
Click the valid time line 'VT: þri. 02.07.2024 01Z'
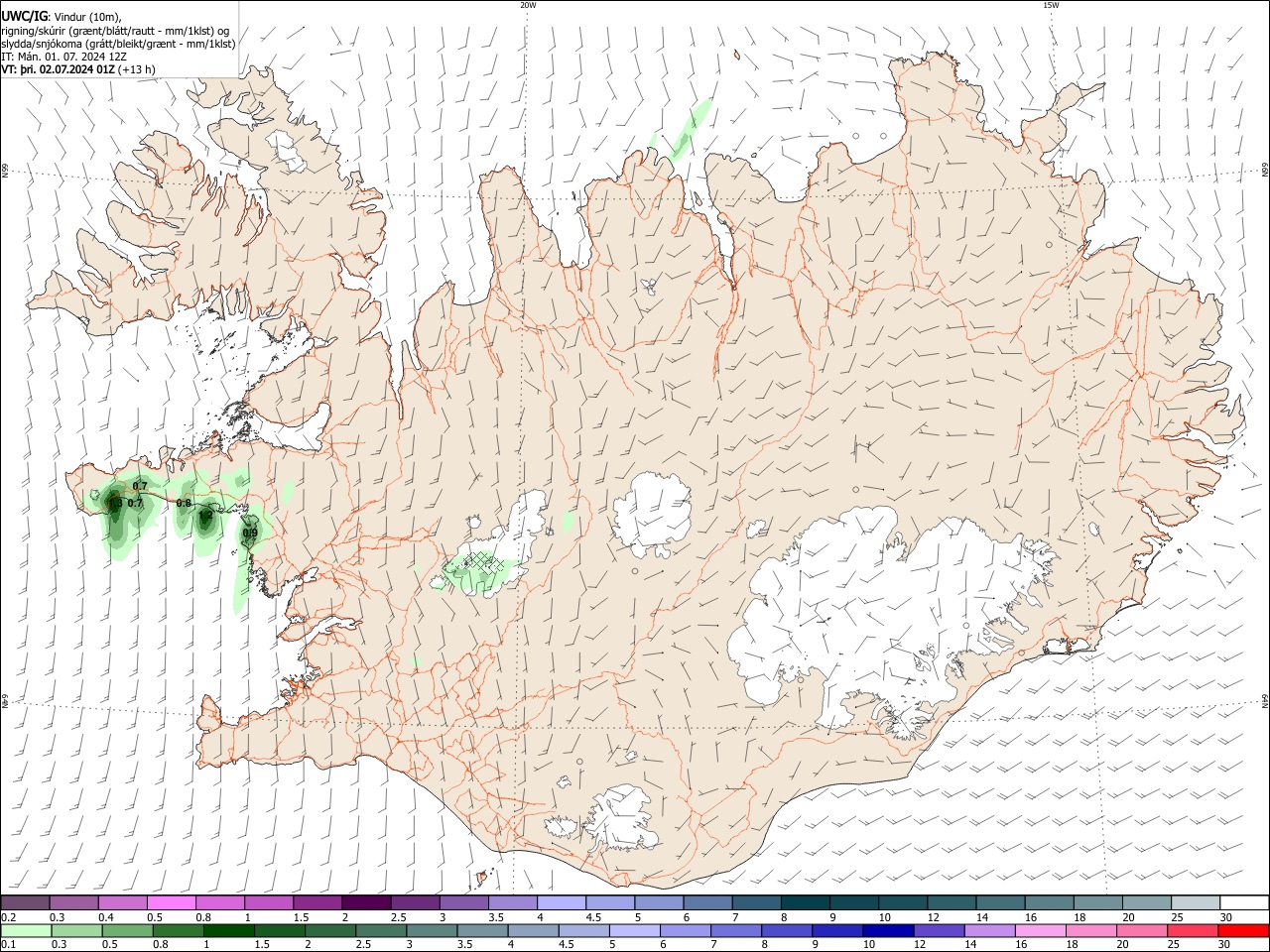[x=59, y=69]
